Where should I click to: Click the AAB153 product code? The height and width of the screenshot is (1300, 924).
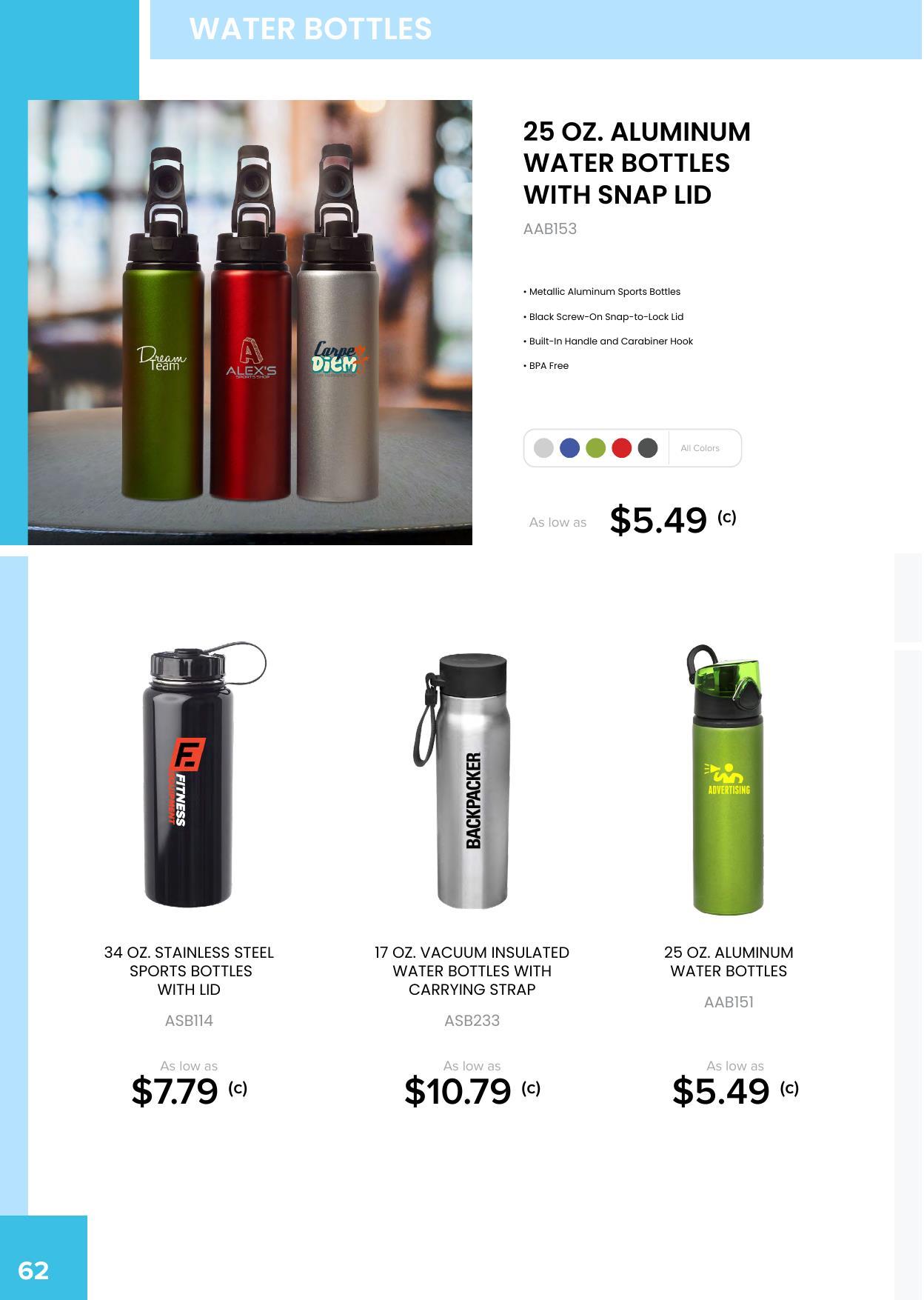pos(549,229)
